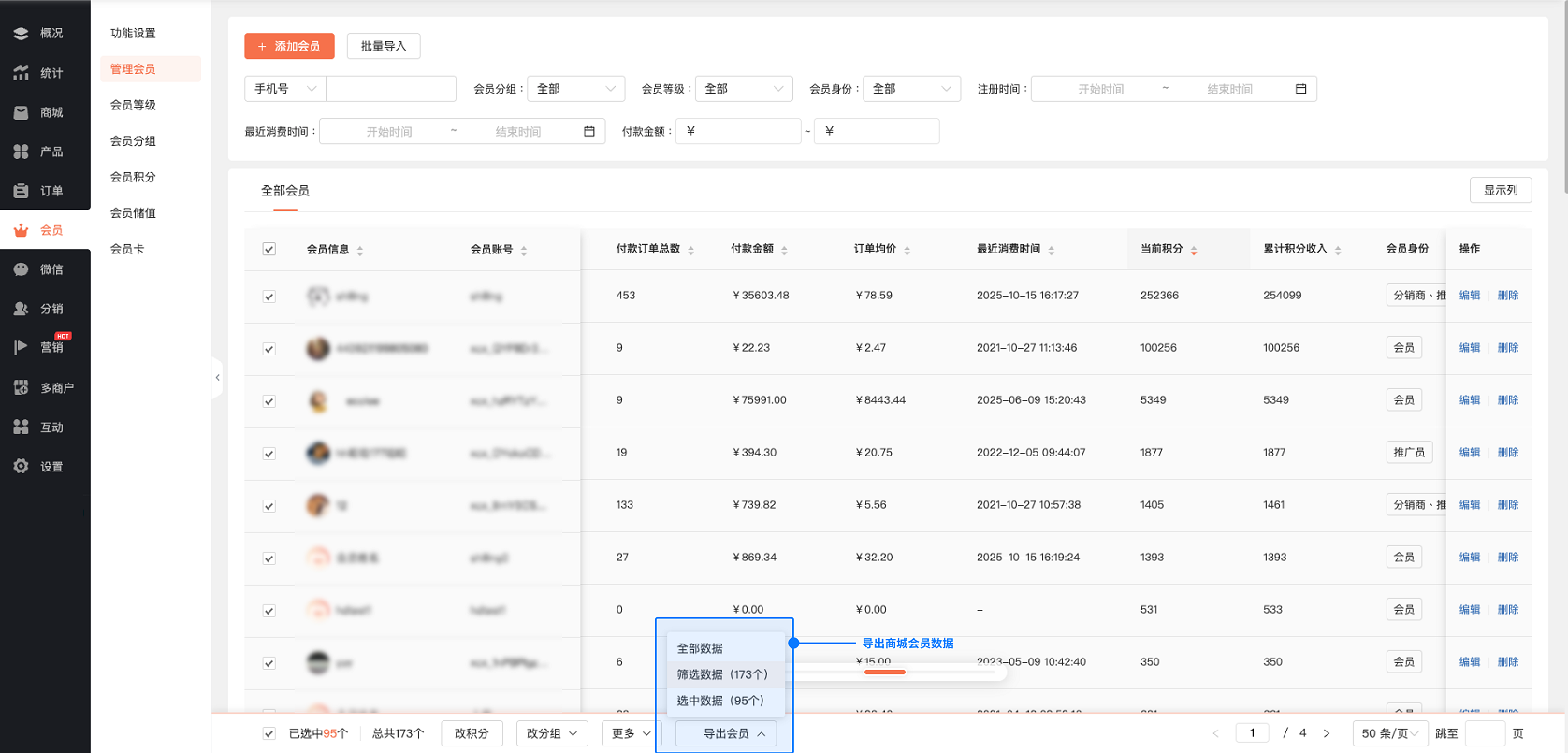Choose 筛选数据 (173个) export option
This screenshot has height=753, width=1568.
pos(722,674)
